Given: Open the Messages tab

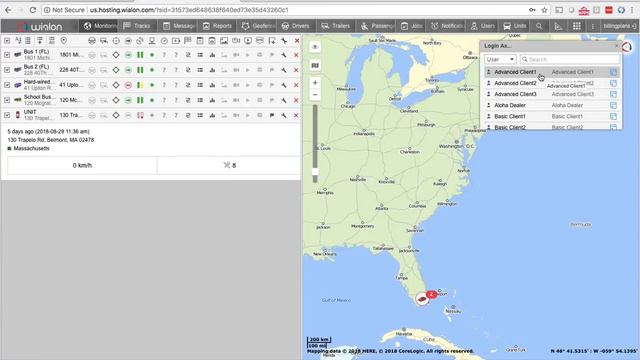Looking at the screenshot, I should [178, 26].
